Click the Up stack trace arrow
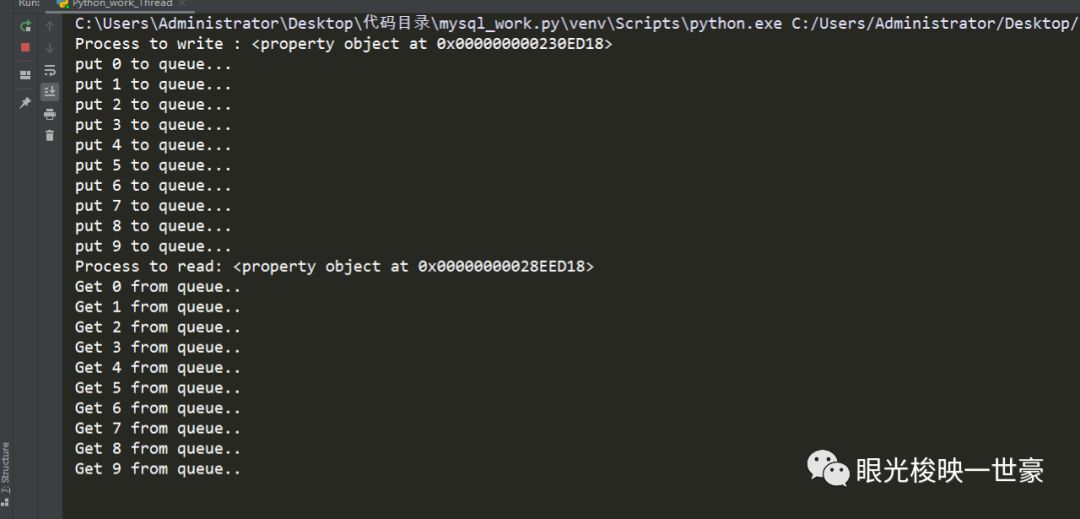 pos(49,26)
